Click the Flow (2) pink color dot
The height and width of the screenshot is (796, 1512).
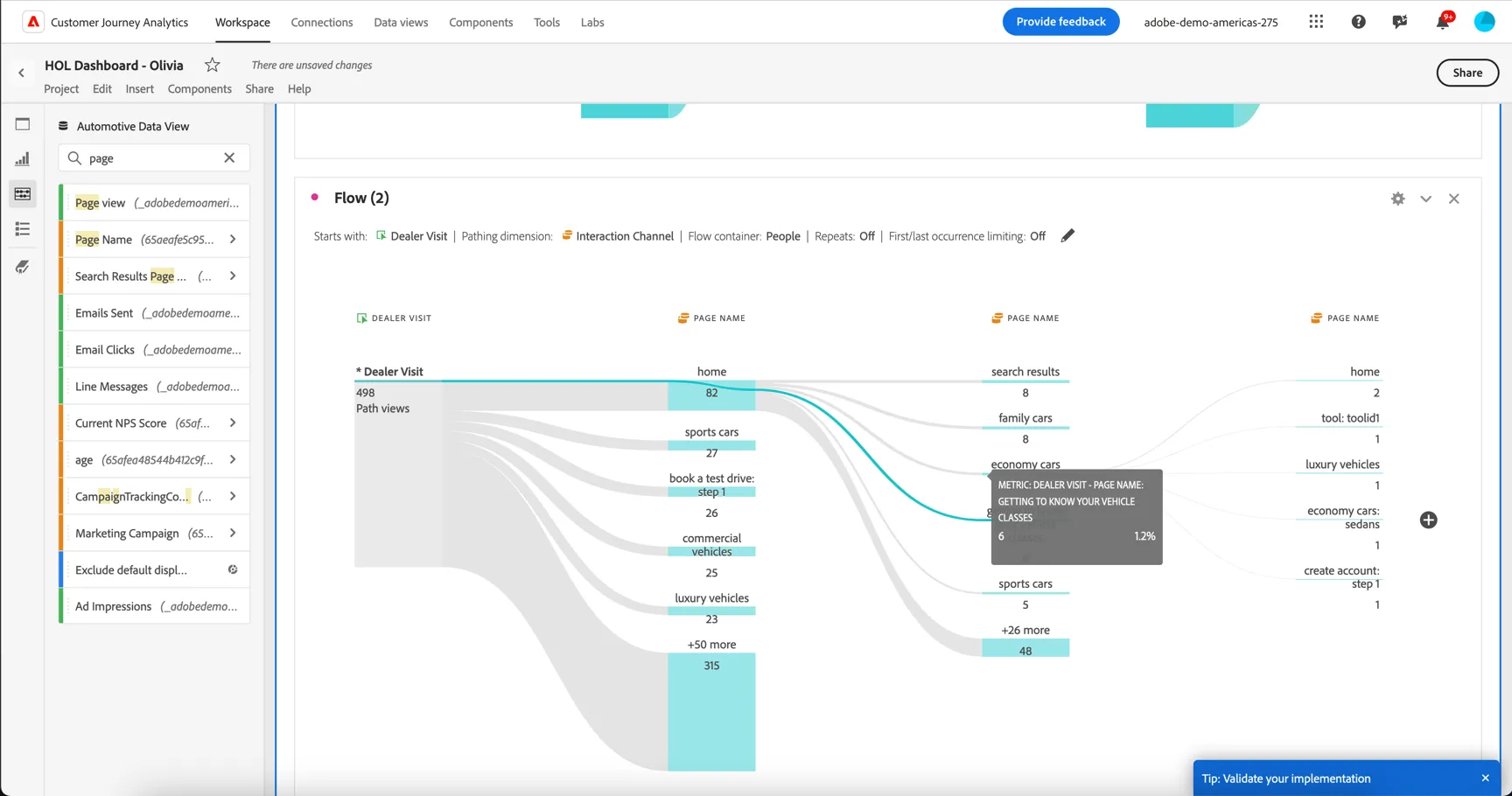(315, 198)
